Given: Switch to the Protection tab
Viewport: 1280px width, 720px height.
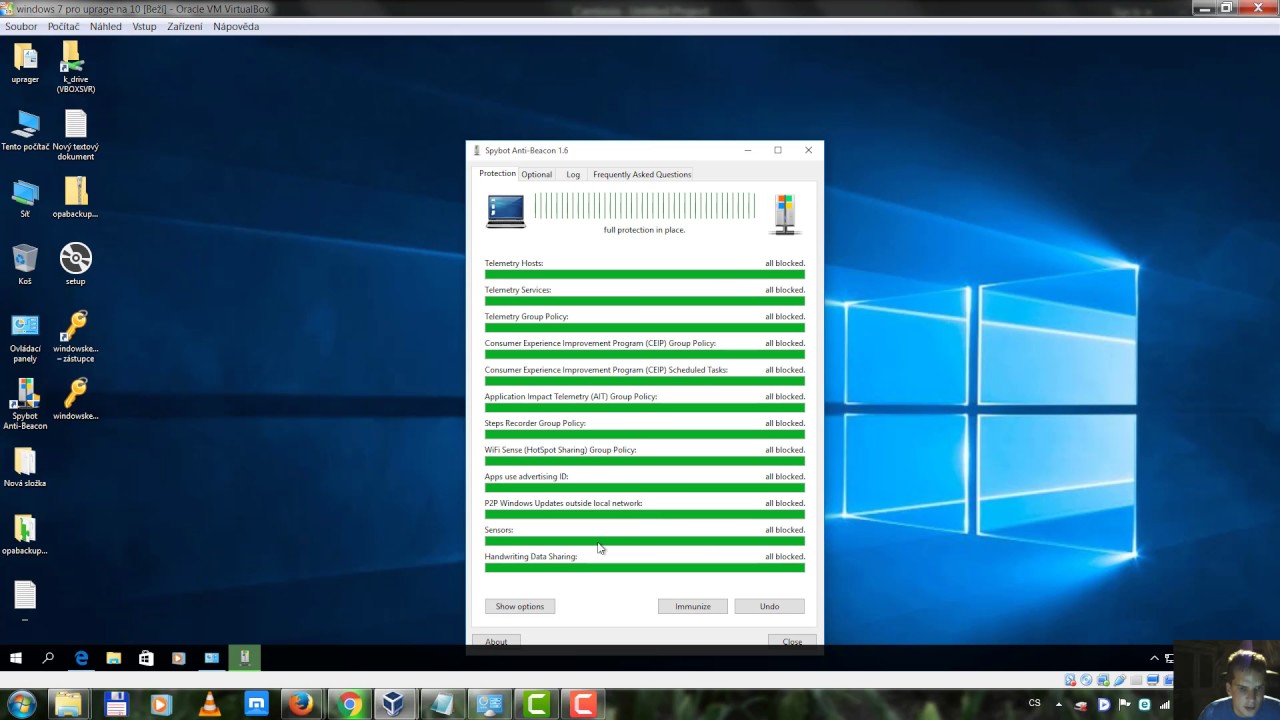Looking at the screenshot, I should [x=497, y=174].
